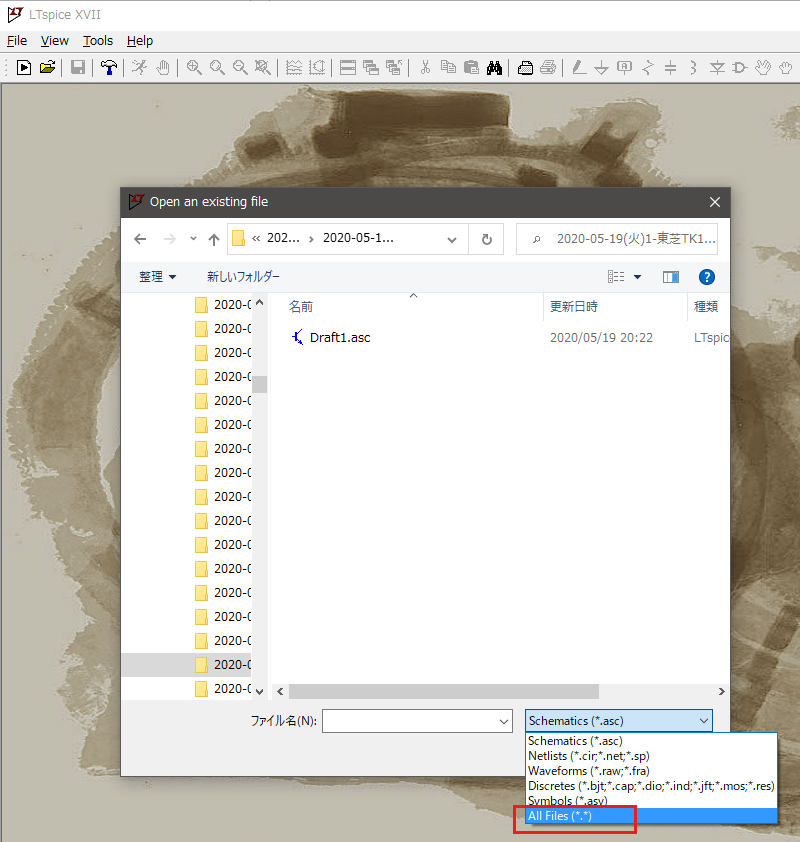Screen dimensions: 800x842
Task: Choose All Files (*.*) option
Action: point(651,816)
